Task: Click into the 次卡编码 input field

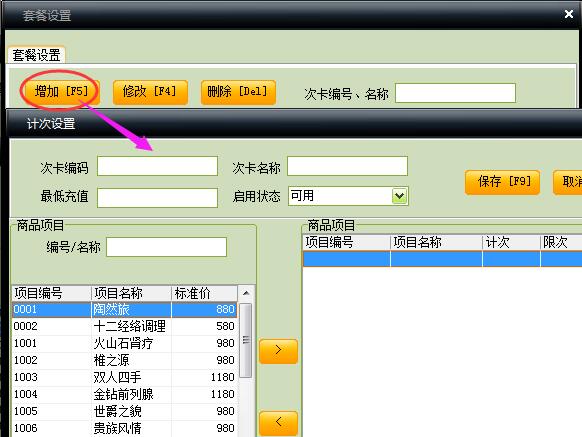Action: (x=157, y=166)
